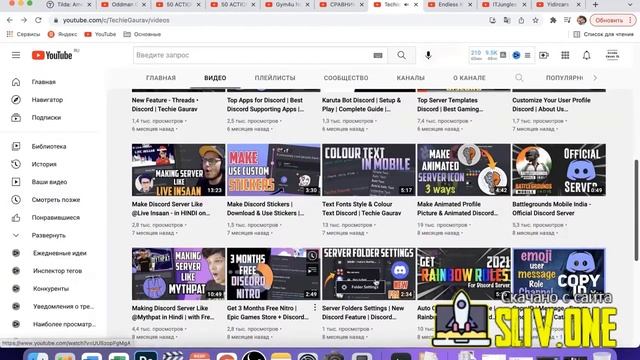The width and height of the screenshot is (640, 360).
Task: Switch to the ПЛЕЙЛИСТЫ tab
Action: tap(275, 78)
